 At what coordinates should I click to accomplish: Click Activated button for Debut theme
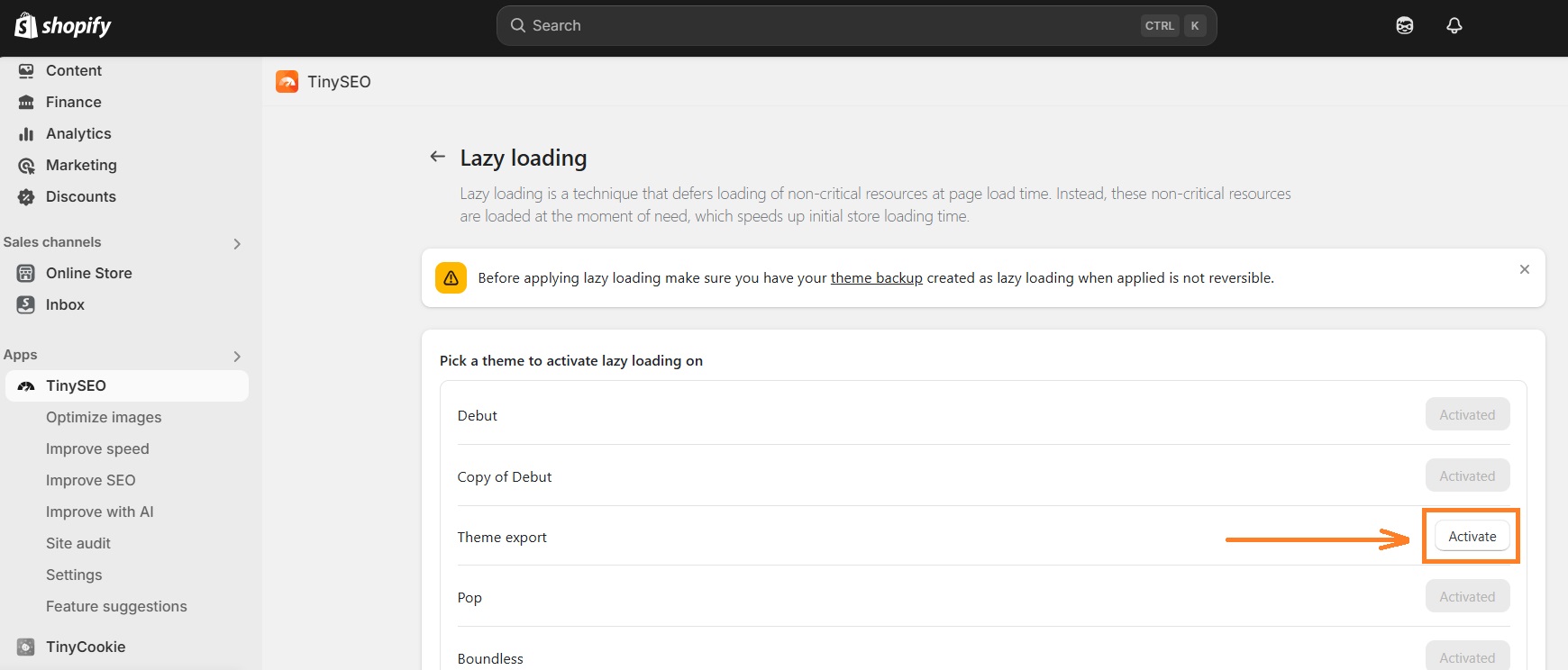point(1467,414)
